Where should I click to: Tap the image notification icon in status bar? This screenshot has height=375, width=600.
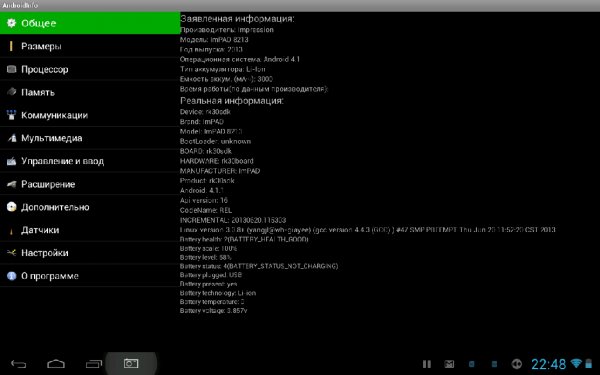pos(449,364)
